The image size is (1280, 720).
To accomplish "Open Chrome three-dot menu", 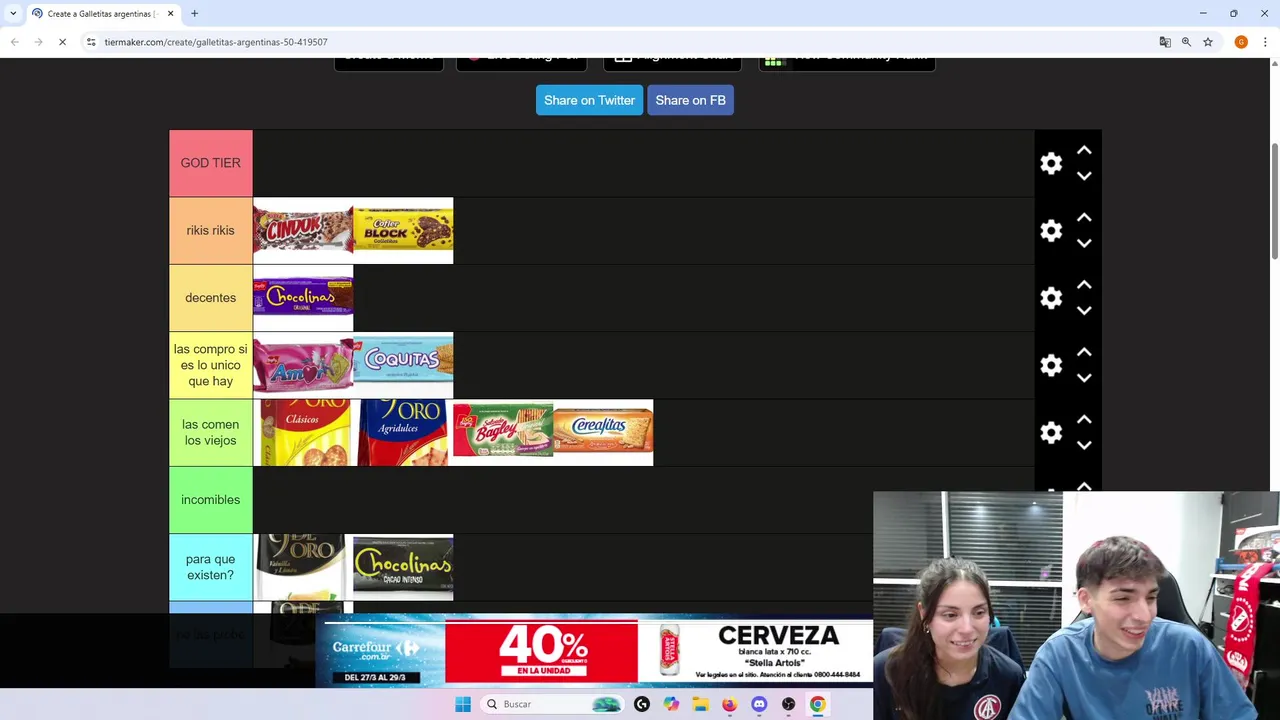I will click(x=1265, y=42).
